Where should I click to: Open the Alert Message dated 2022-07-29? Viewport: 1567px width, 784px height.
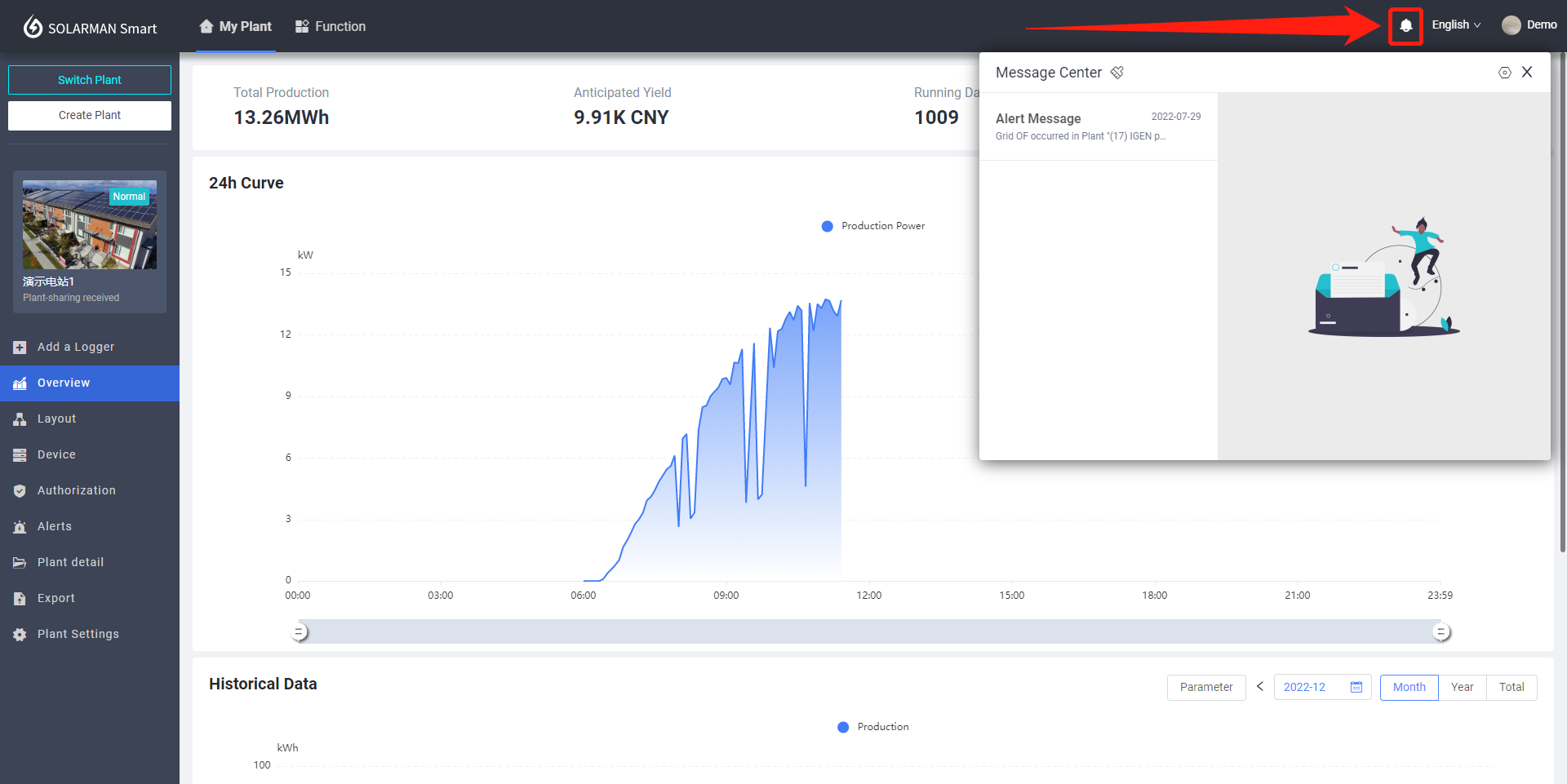click(1099, 126)
